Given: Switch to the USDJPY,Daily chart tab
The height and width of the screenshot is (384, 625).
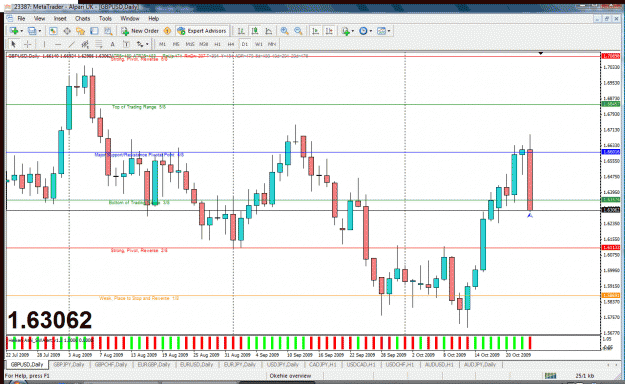Looking at the screenshot, I should click(283, 364).
